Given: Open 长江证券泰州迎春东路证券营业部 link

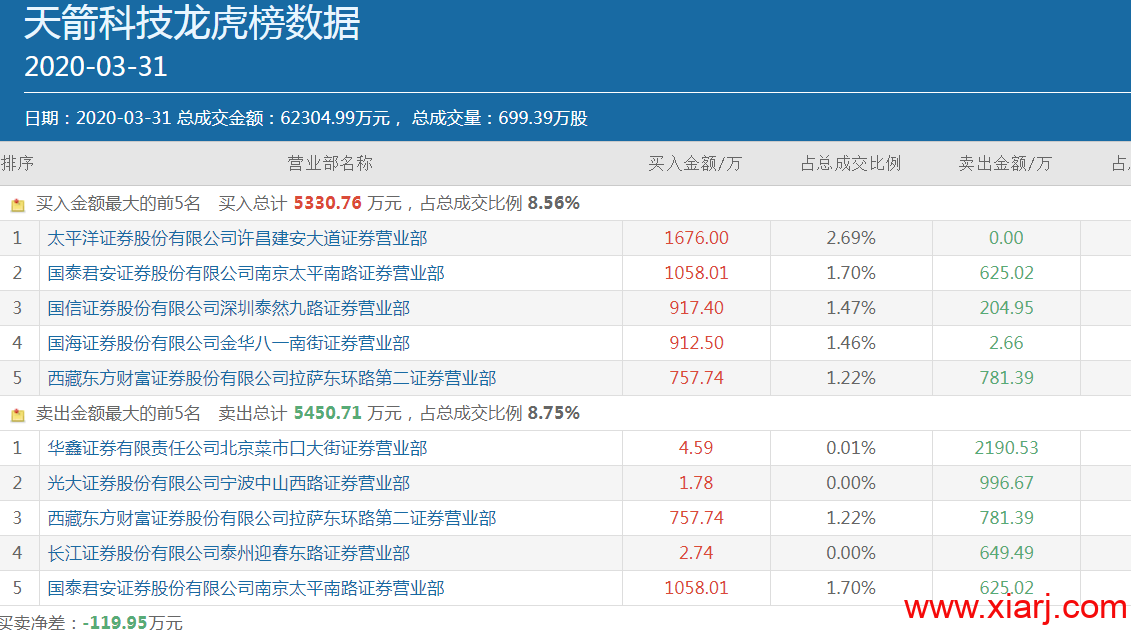Looking at the screenshot, I should click(229, 553).
